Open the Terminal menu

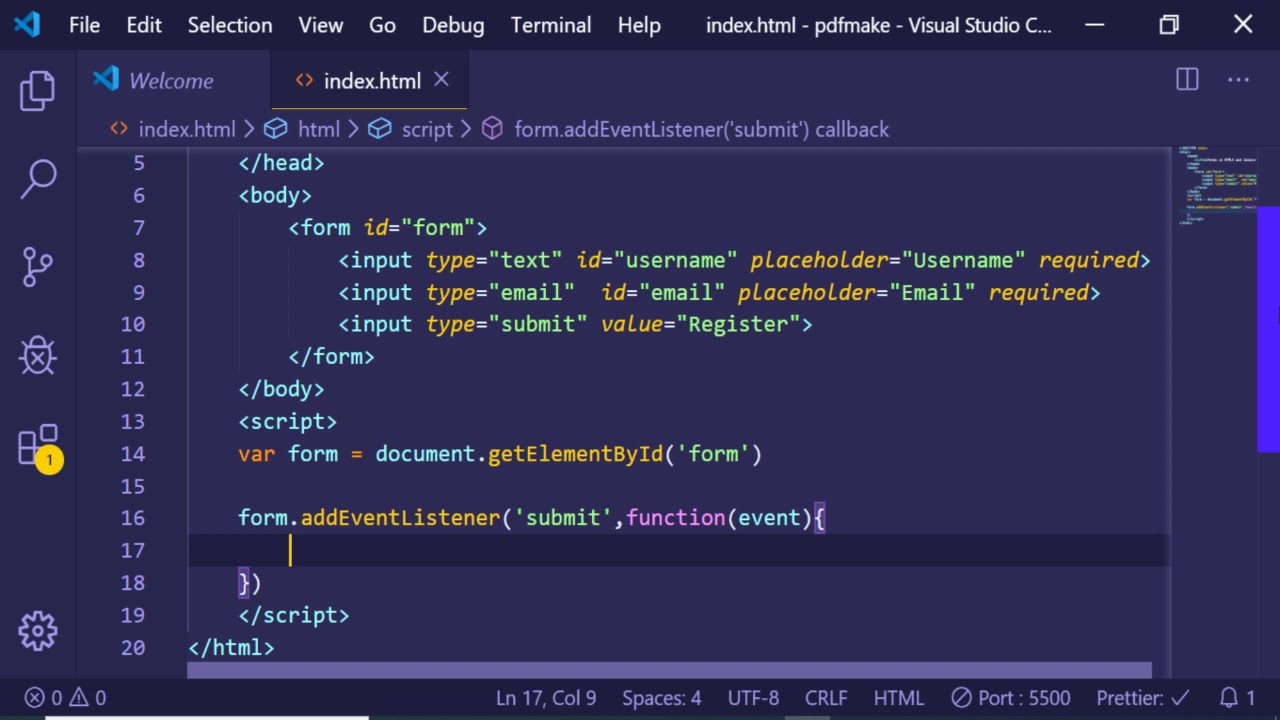coord(550,25)
